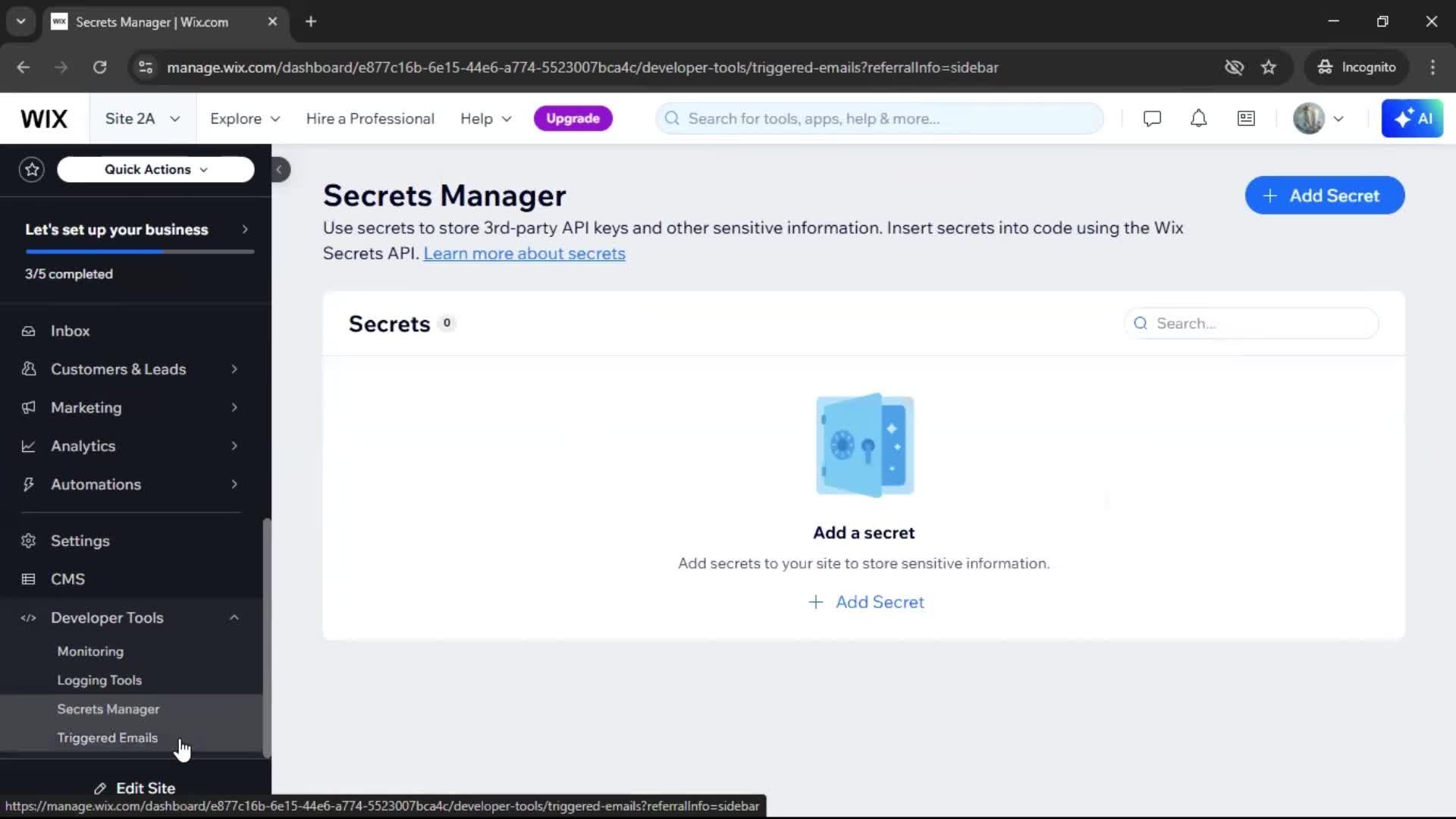
Task: Select Secrets Manager in sidebar
Action: (108, 709)
